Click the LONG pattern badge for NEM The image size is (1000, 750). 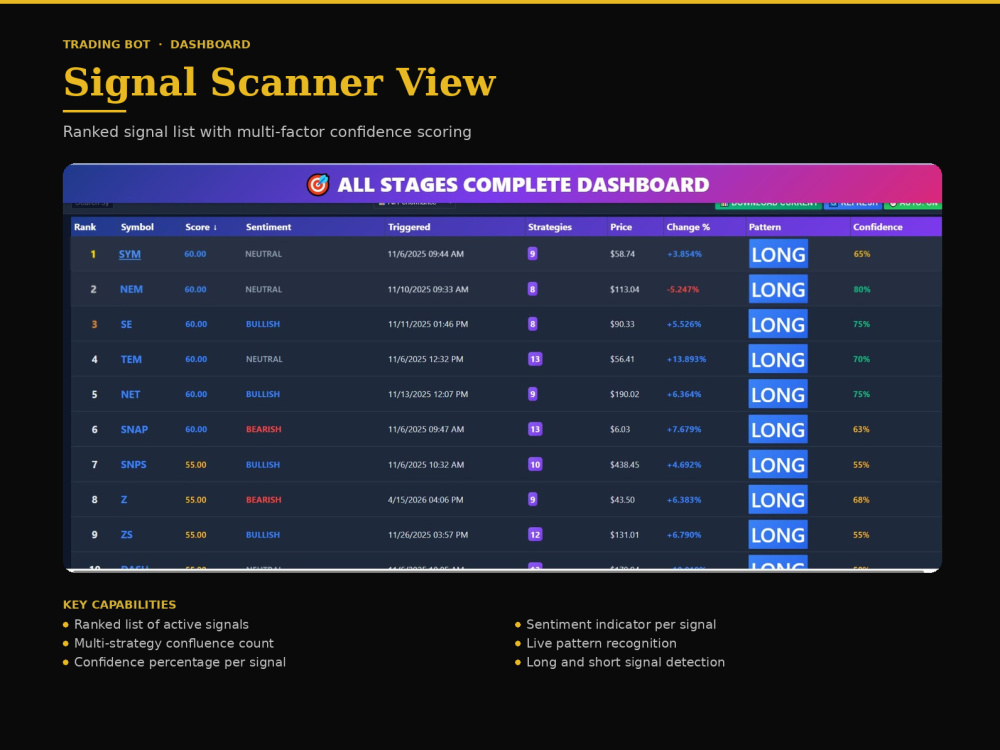pyautogui.click(x=778, y=289)
